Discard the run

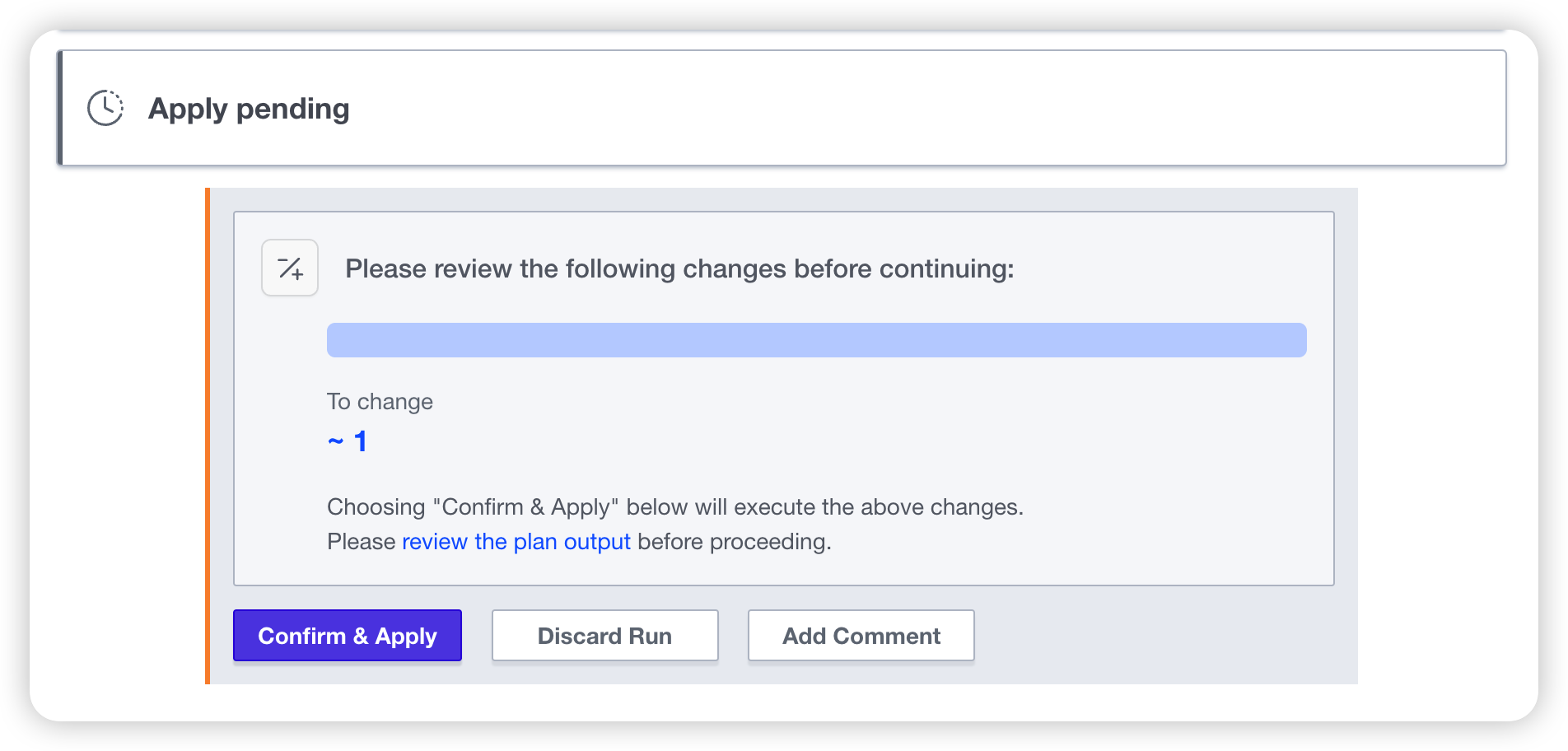[x=605, y=635]
